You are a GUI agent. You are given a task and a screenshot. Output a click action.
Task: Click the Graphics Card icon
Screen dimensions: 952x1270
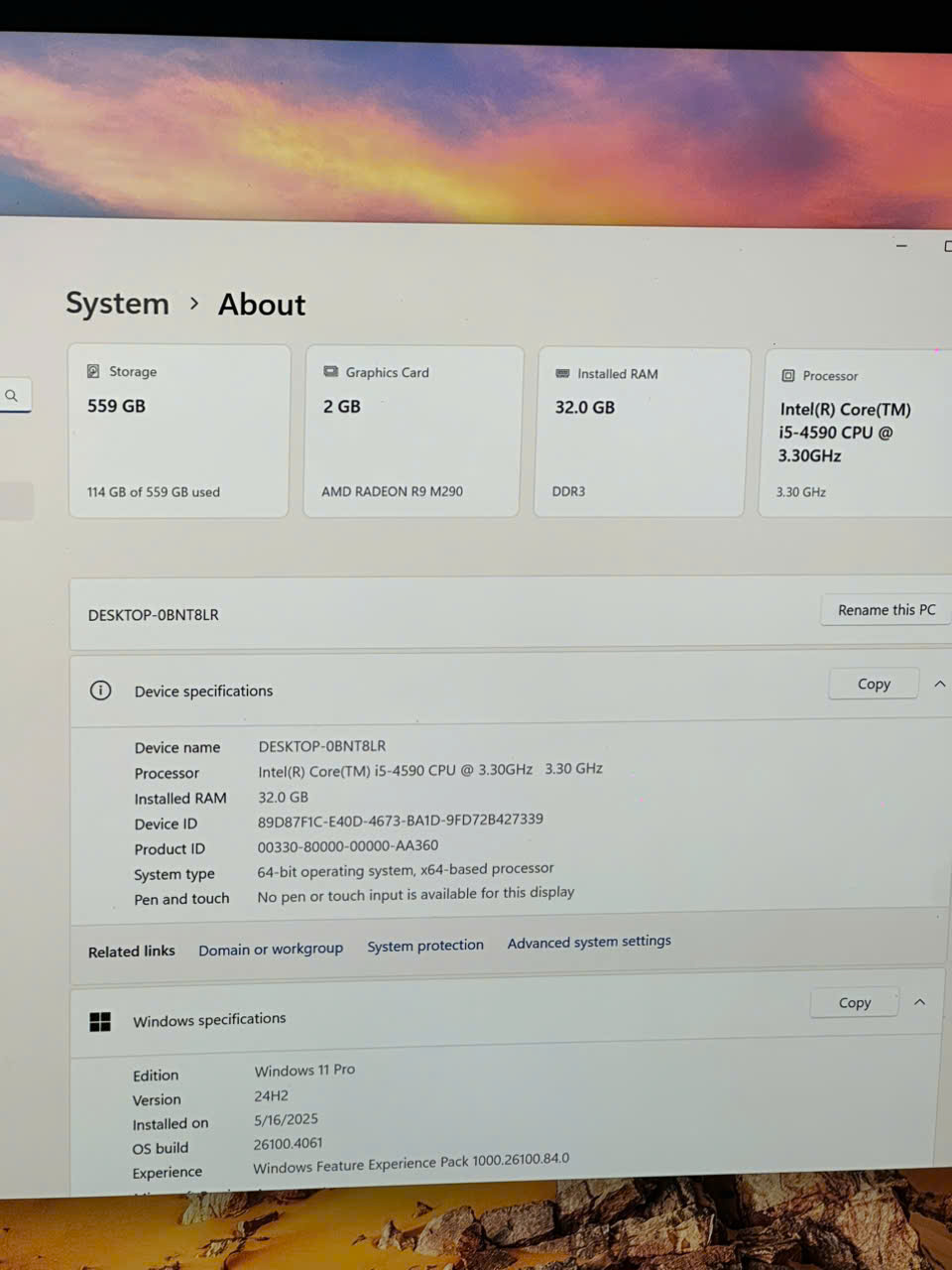(x=331, y=372)
